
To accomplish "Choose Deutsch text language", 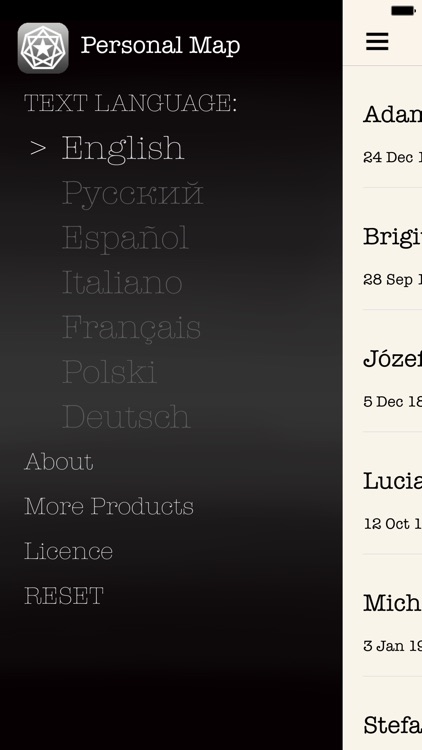I will 126,416.
